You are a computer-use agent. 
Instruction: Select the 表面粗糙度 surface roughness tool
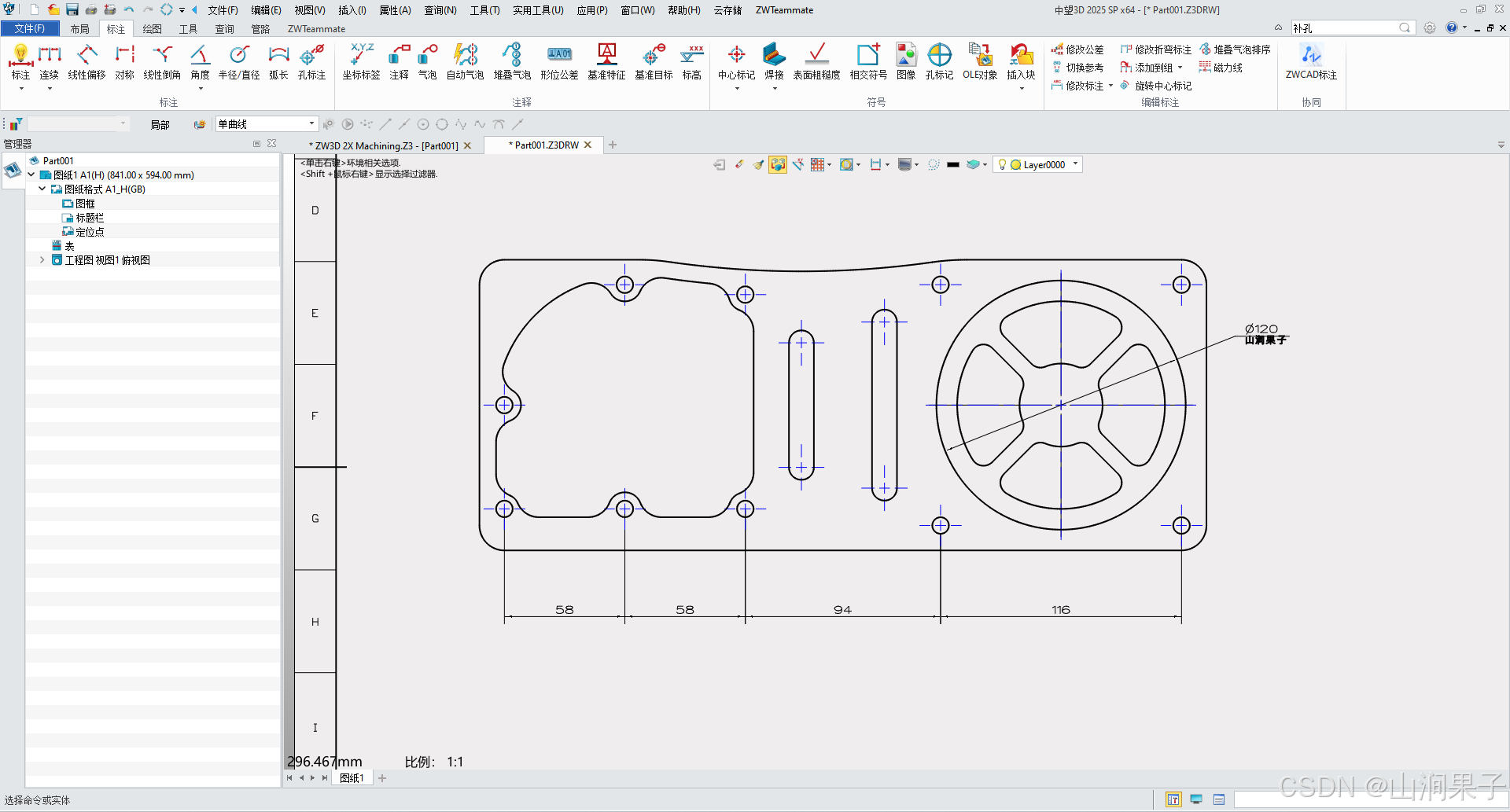click(816, 62)
